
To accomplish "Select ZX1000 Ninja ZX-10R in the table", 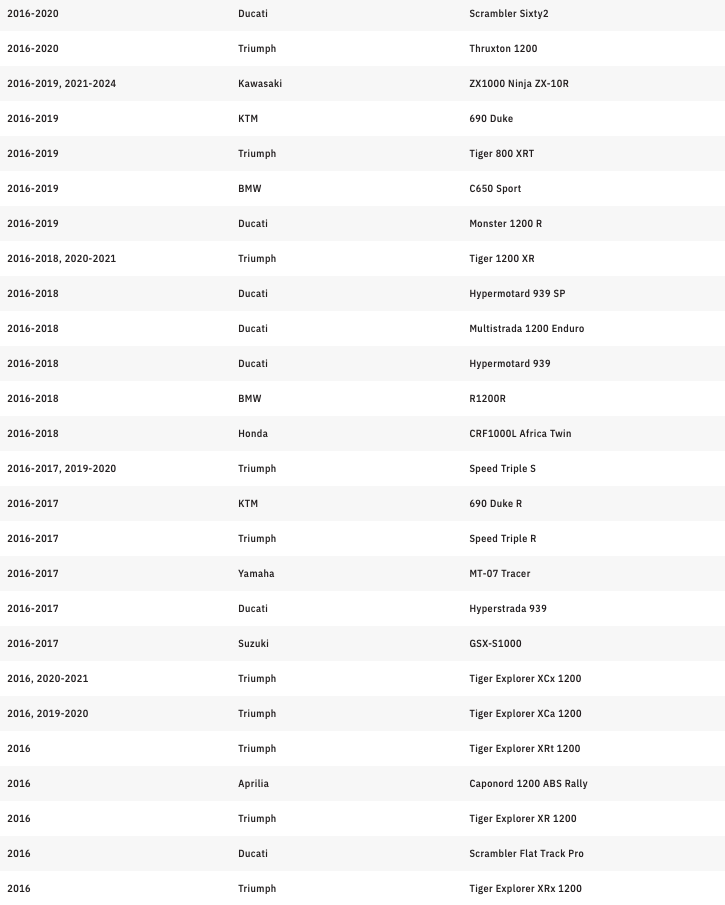I will click(518, 84).
